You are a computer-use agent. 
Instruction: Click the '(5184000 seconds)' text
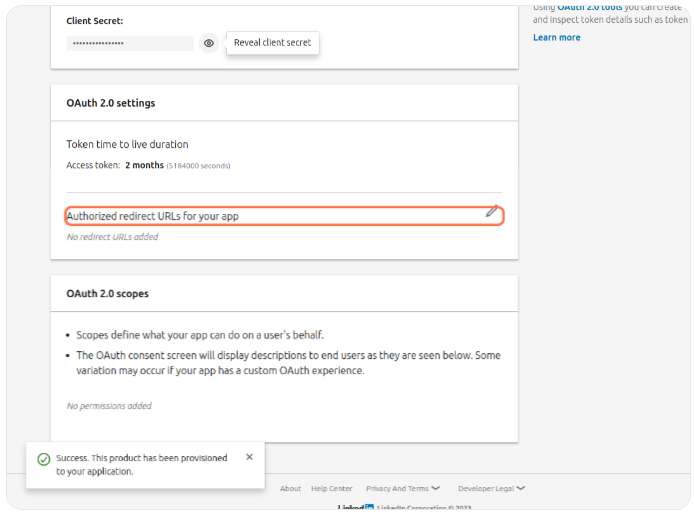tap(198, 166)
